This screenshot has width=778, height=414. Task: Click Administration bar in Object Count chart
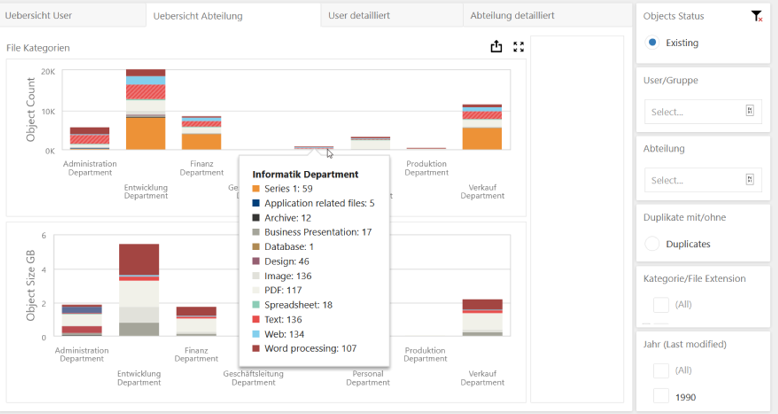pos(89,139)
